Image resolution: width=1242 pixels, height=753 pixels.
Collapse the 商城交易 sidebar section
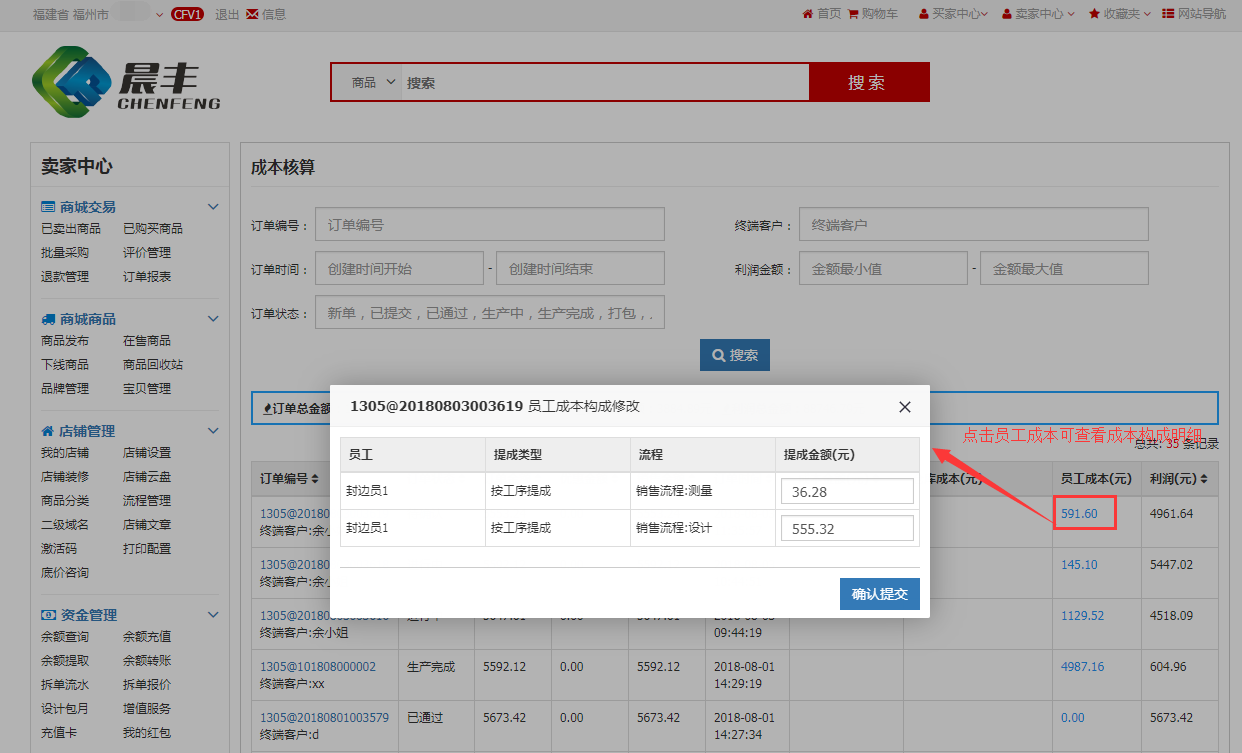click(x=212, y=207)
